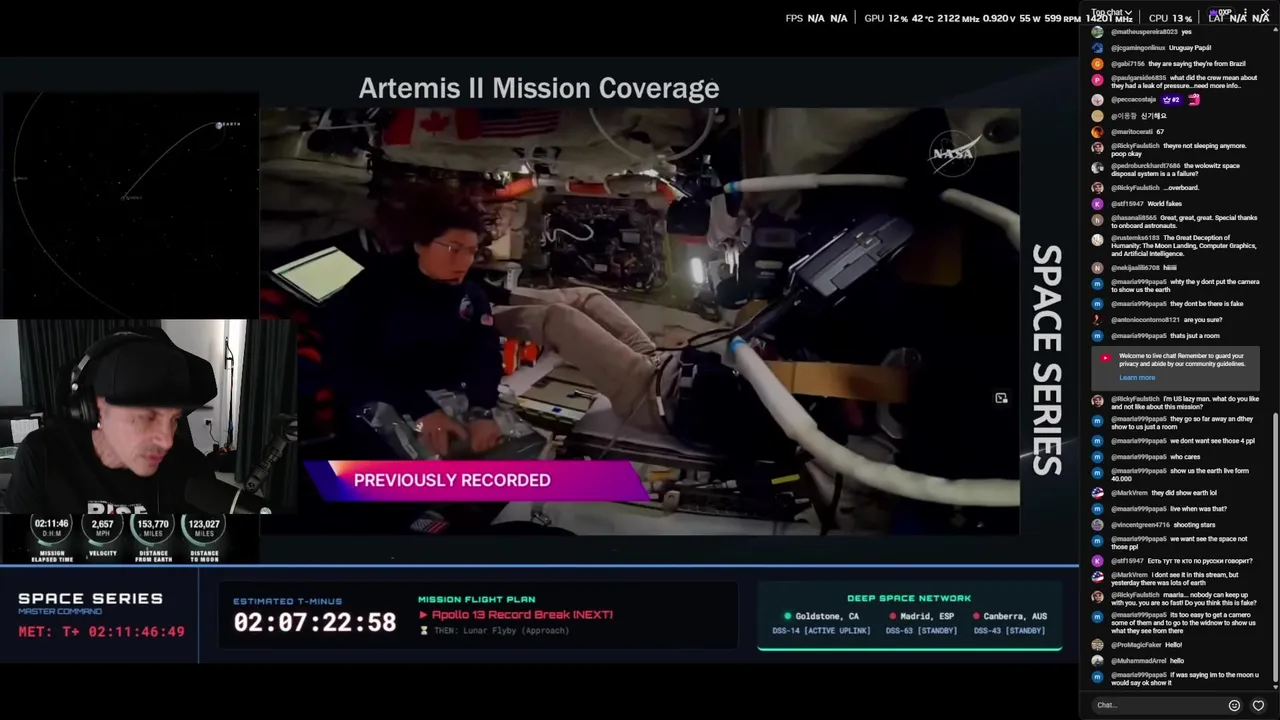This screenshot has width=1280, height=720.
Task: Open jcgamingonlinux's avatar
Action: click(1098, 48)
